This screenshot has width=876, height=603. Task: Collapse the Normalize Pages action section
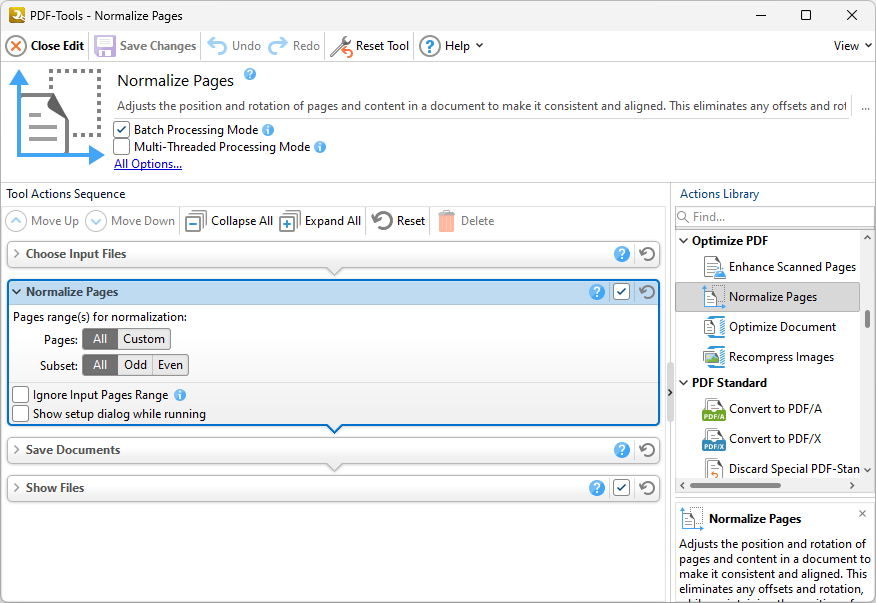pos(17,292)
